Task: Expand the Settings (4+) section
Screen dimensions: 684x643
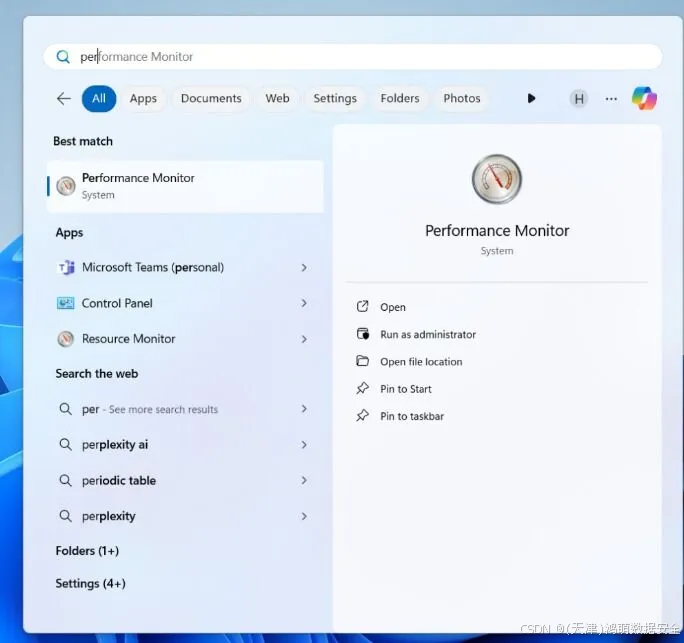Action: 90,584
